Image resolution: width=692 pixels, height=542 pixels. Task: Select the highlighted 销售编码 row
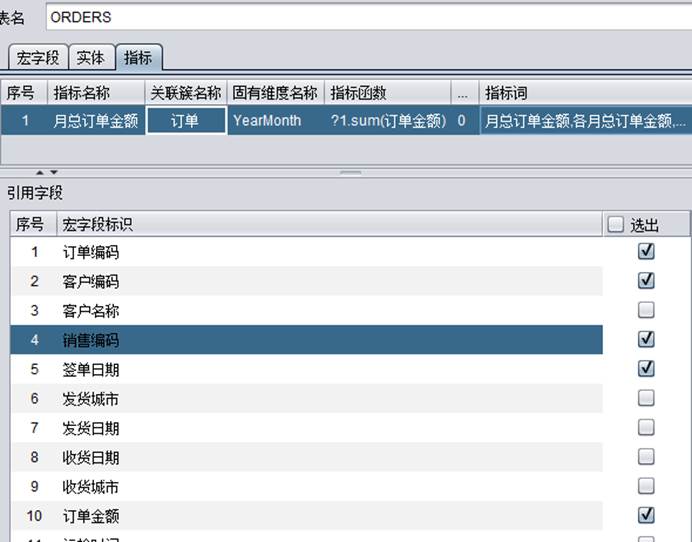click(x=300, y=340)
